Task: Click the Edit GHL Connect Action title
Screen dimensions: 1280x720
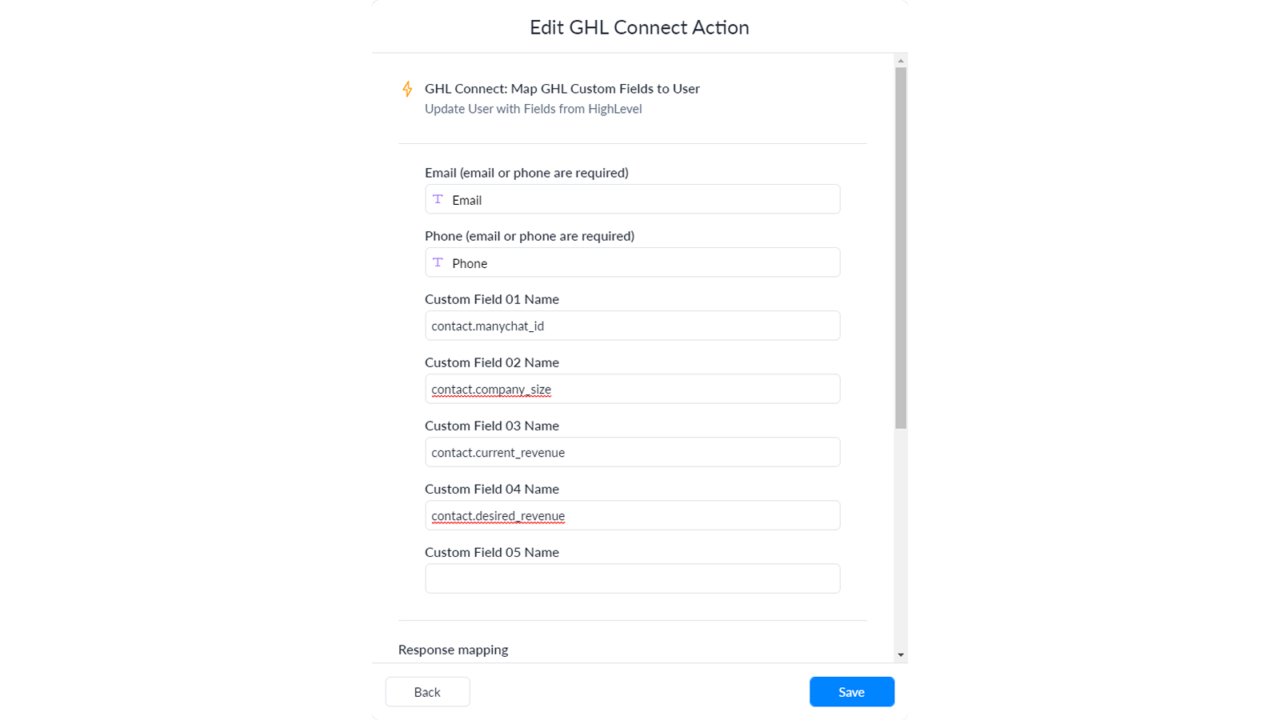Action: coord(639,27)
